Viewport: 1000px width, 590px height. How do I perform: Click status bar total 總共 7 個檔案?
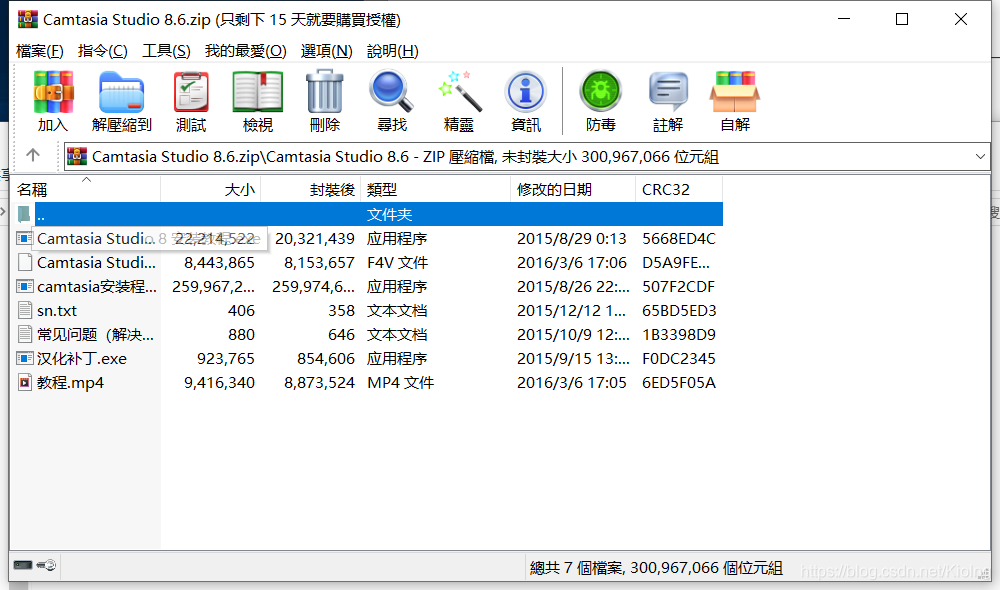(x=656, y=567)
